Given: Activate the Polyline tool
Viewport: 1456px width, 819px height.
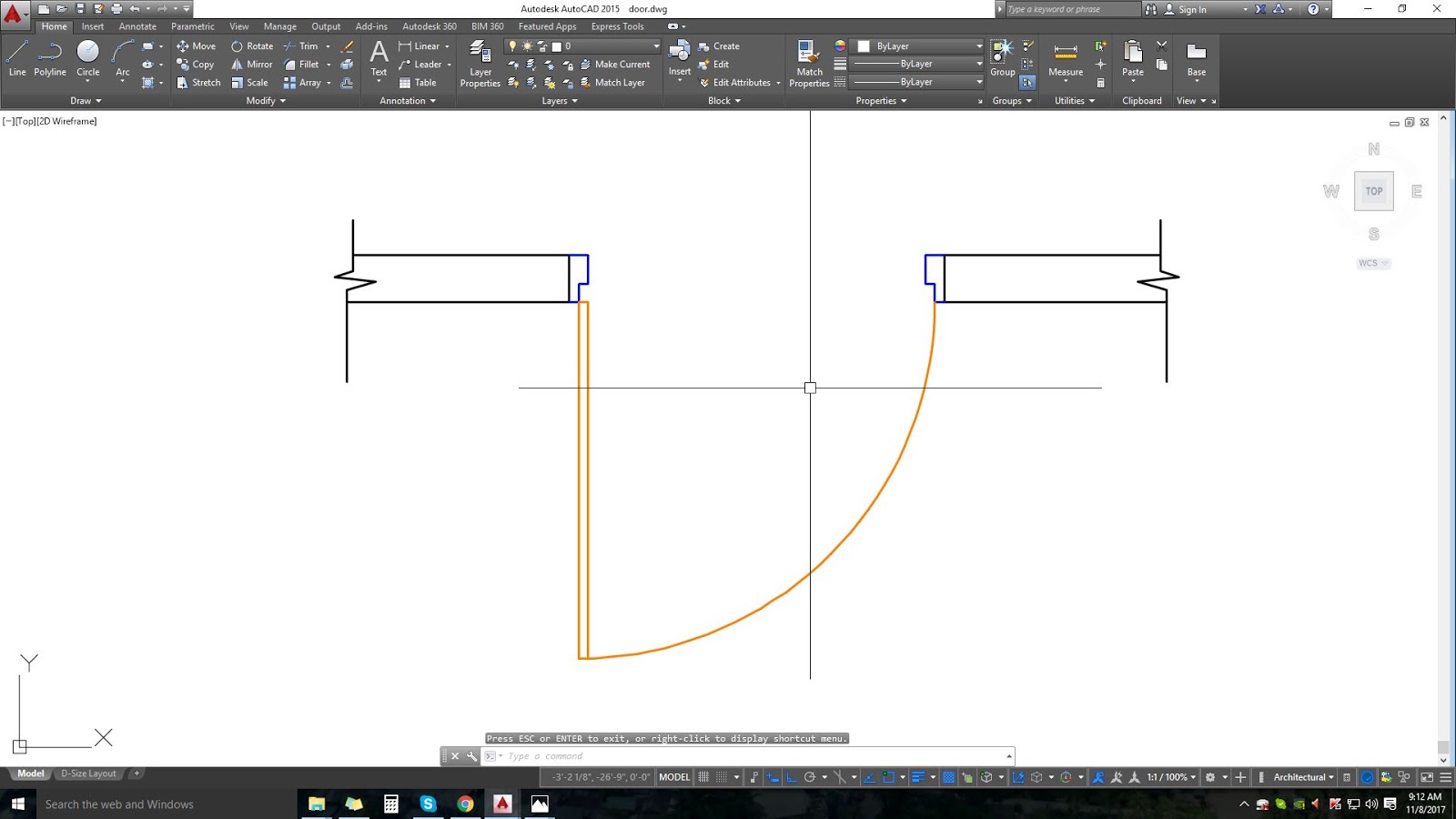Looking at the screenshot, I should coord(49,58).
